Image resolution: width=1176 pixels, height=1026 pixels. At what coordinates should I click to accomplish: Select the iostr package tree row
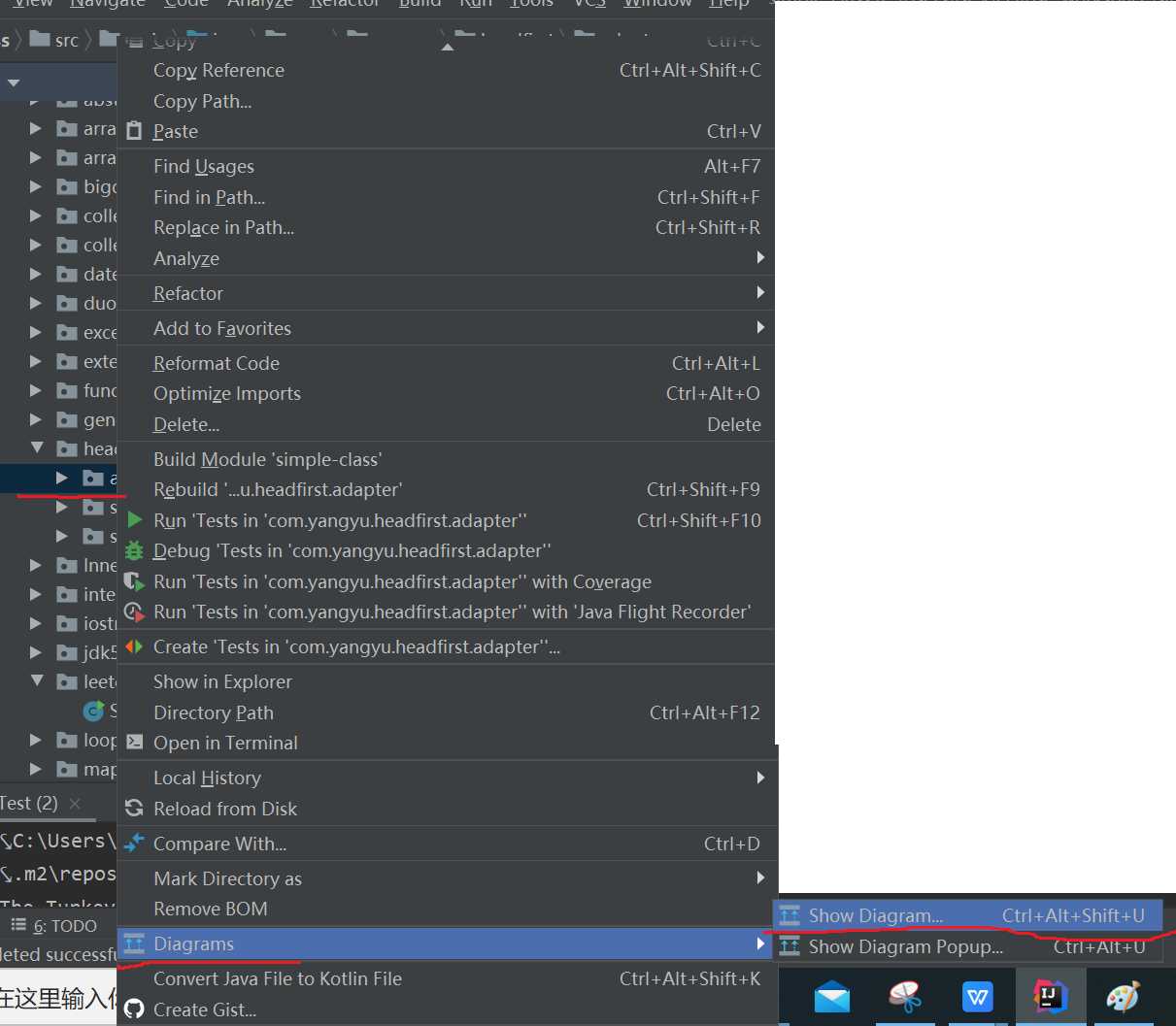(58, 623)
